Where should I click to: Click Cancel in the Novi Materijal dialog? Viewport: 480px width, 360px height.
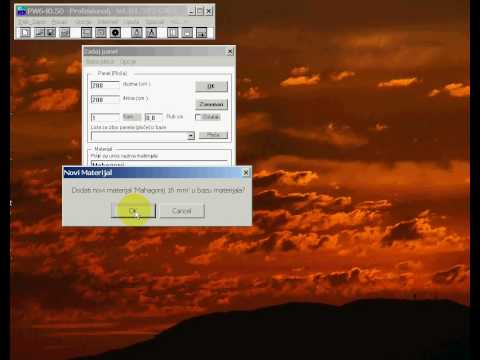pyautogui.click(x=182, y=211)
